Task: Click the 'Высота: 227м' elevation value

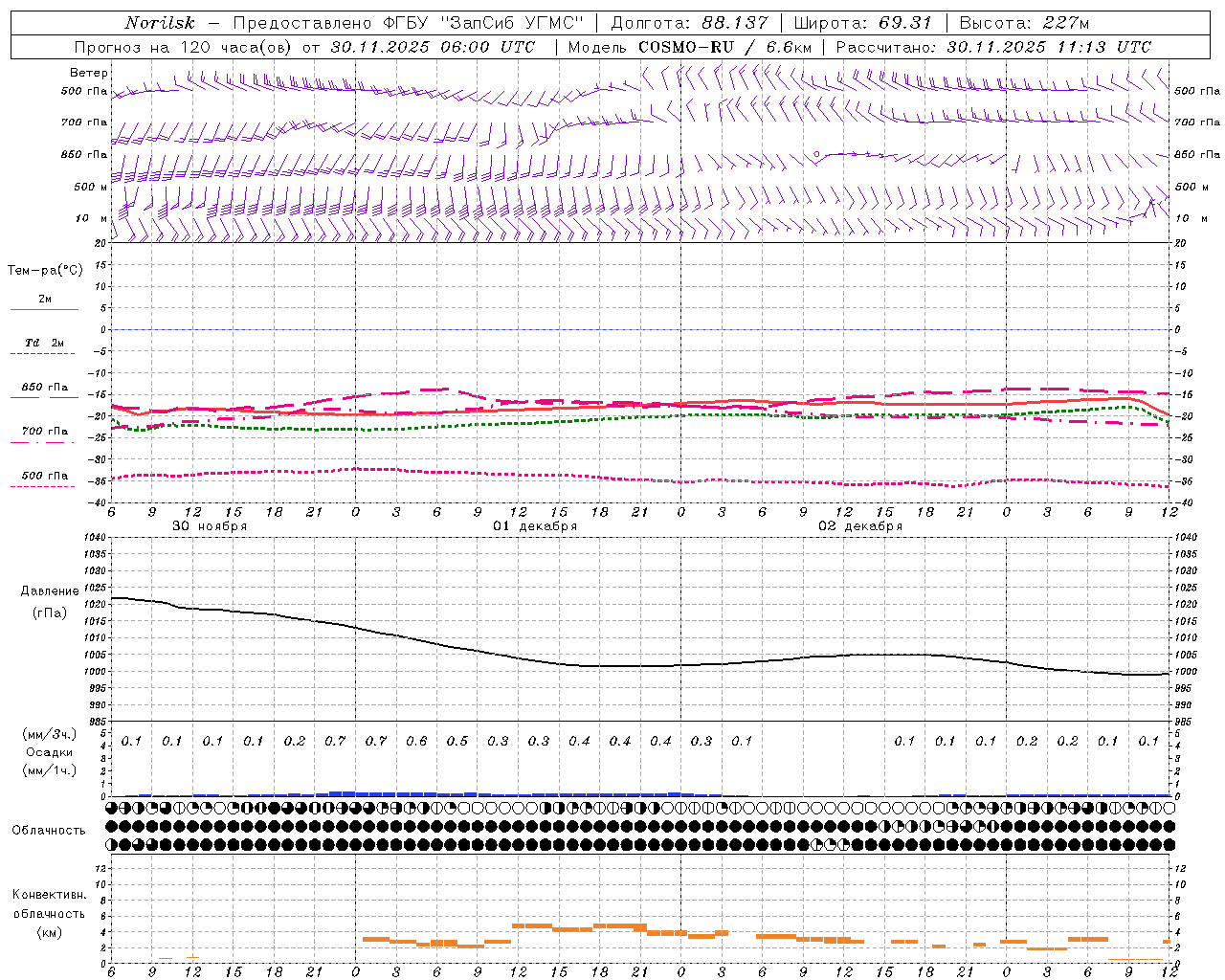Action: point(1024,23)
